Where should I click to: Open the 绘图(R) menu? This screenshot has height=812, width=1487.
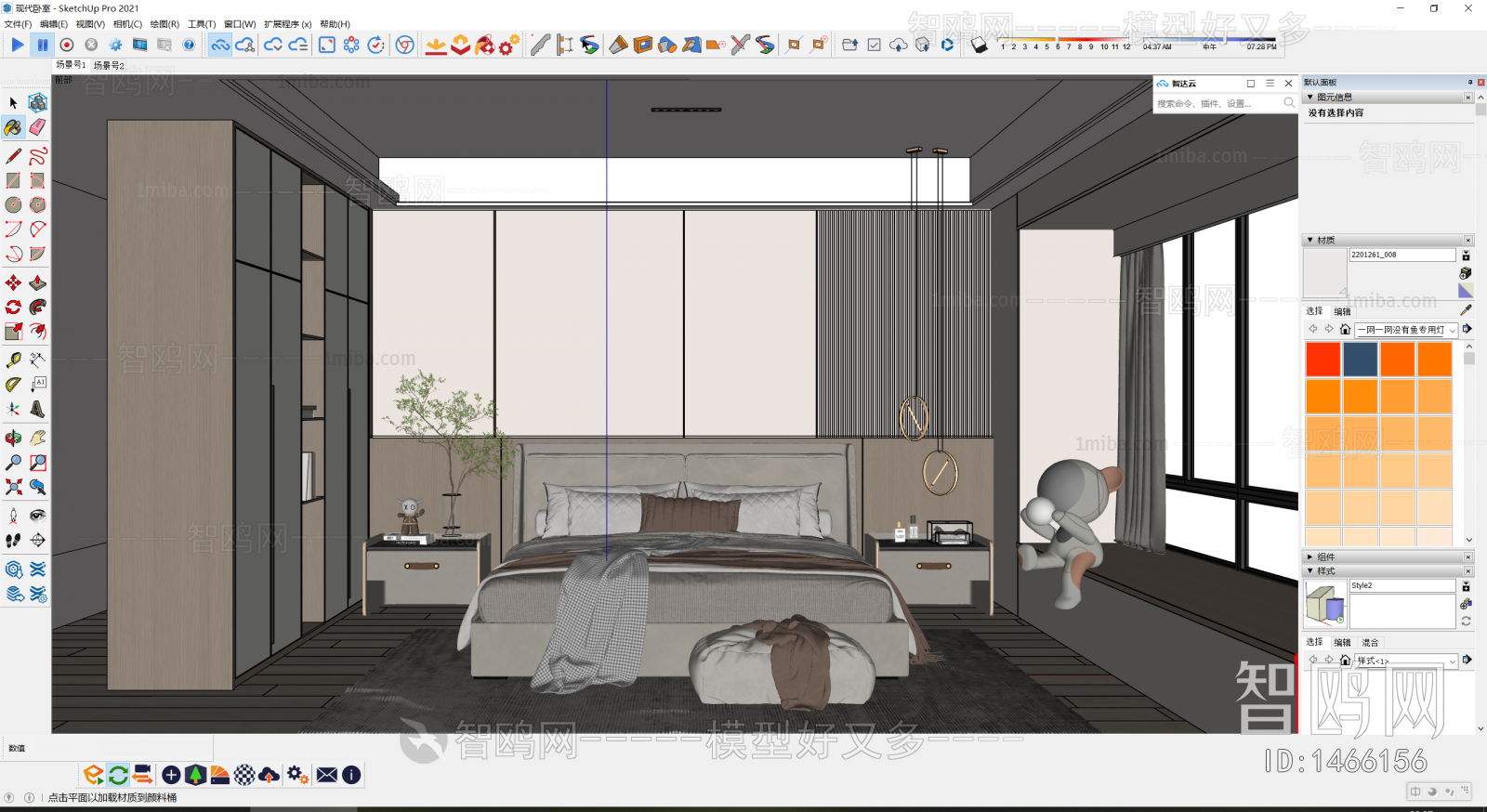click(x=164, y=24)
